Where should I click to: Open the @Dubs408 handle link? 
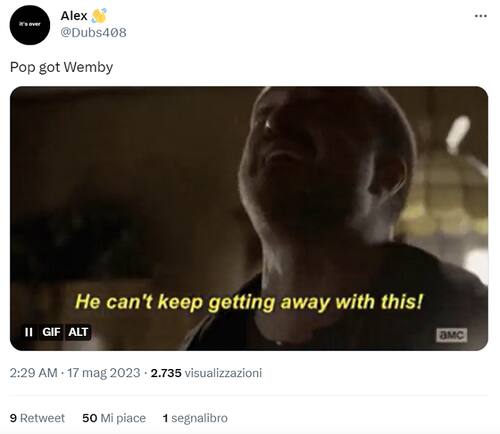point(93,33)
